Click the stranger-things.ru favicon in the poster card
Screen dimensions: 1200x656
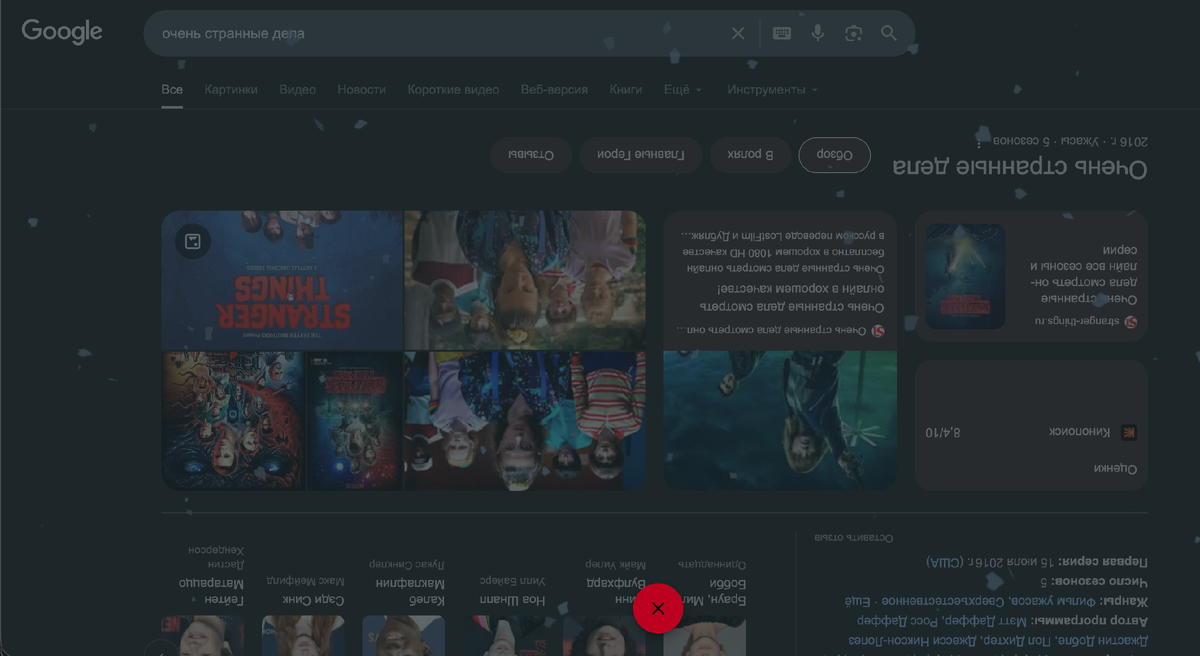(1131, 322)
